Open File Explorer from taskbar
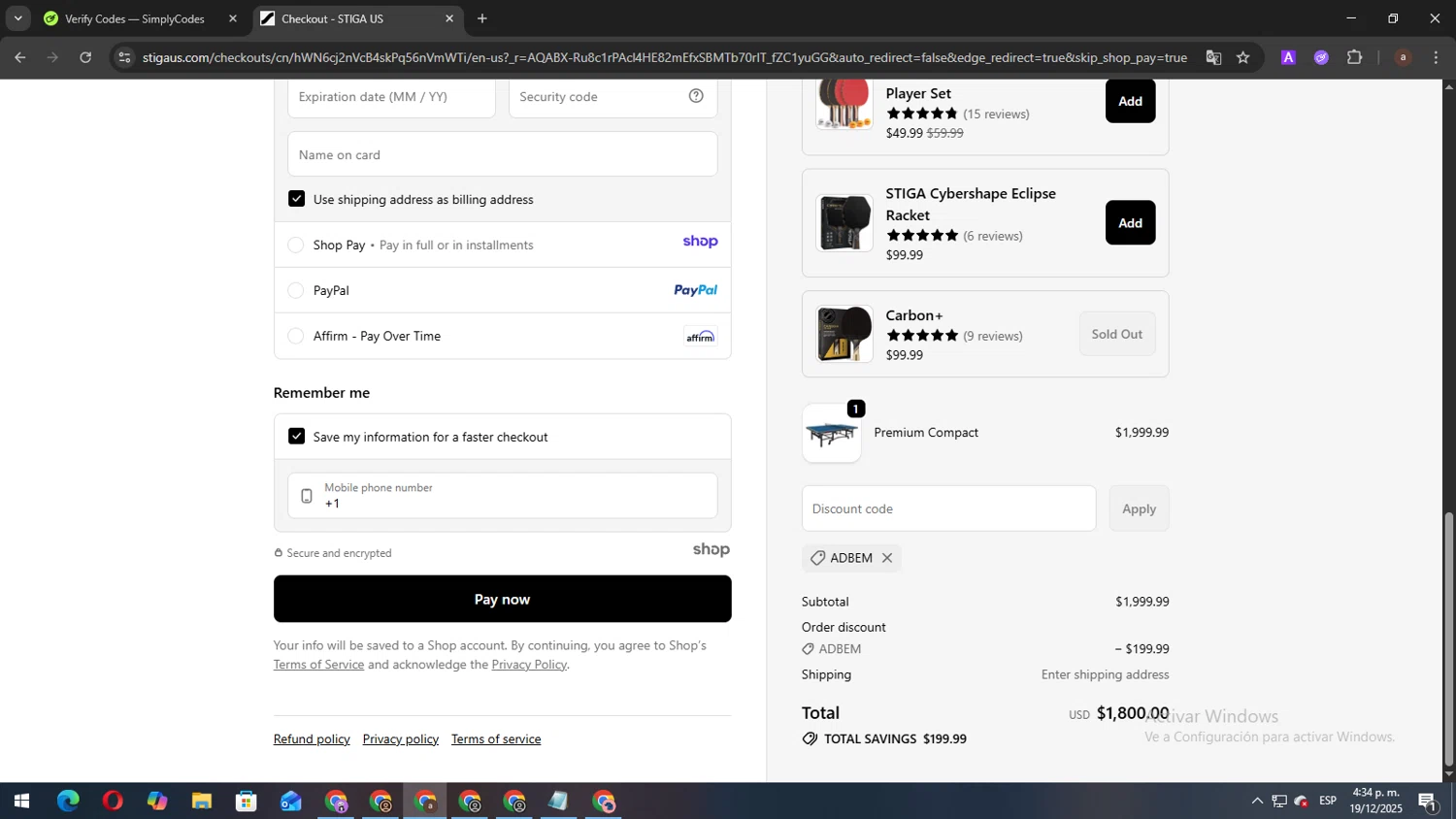 pos(202,802)
